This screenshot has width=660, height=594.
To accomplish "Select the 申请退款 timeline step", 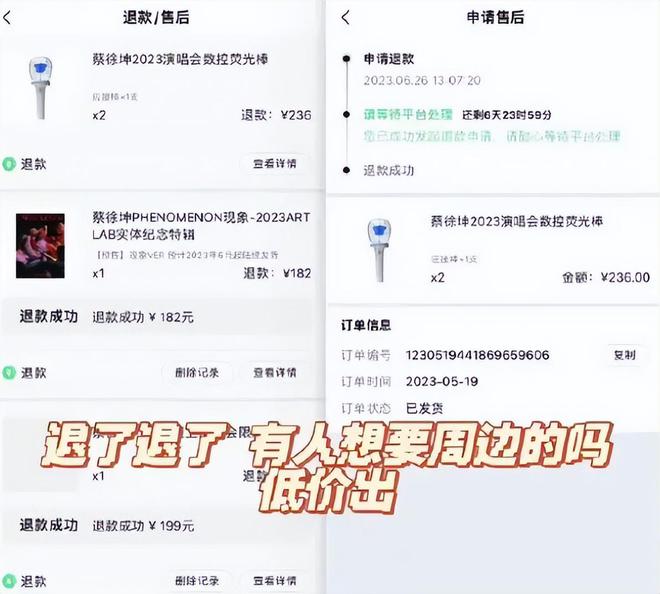I will [389, 59].
